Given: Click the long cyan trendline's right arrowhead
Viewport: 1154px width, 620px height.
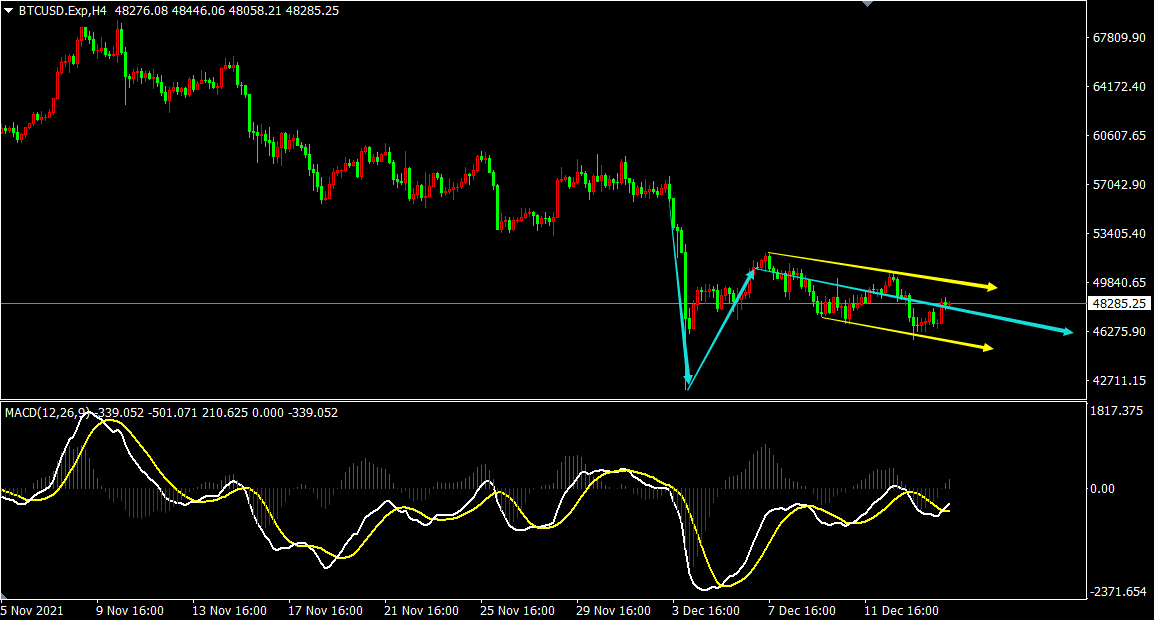Looking at the screenshot, I should click(x=1067, y=332).
